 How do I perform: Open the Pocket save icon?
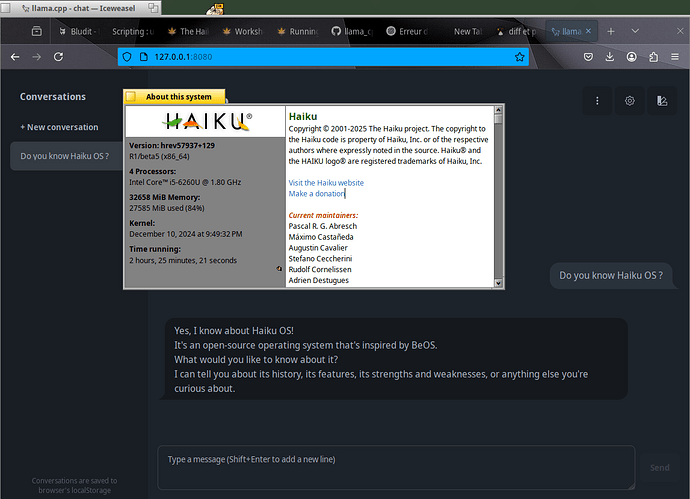pyautogui.click(x=588, y=57)
